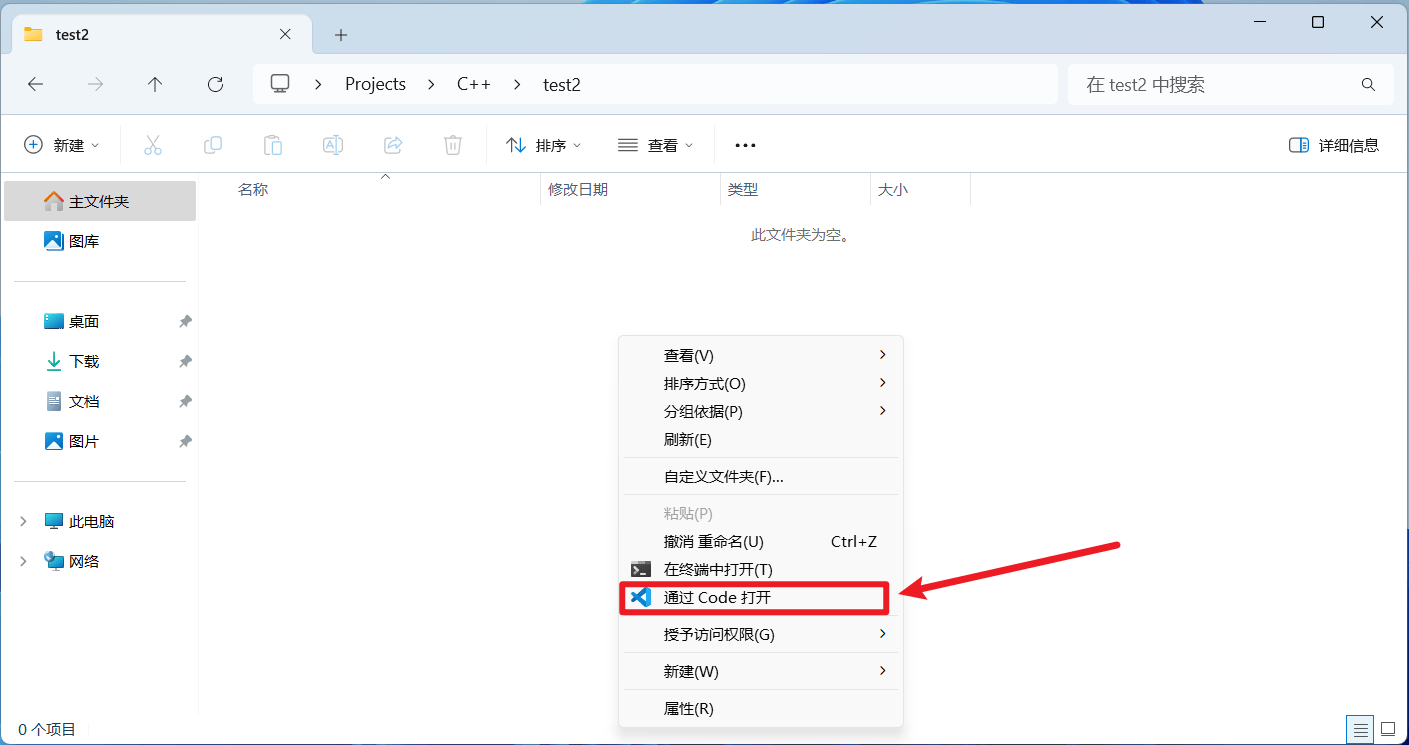Select details list view in status bar
Viewport: 1409px width, 745px height.
(1359, 729)
